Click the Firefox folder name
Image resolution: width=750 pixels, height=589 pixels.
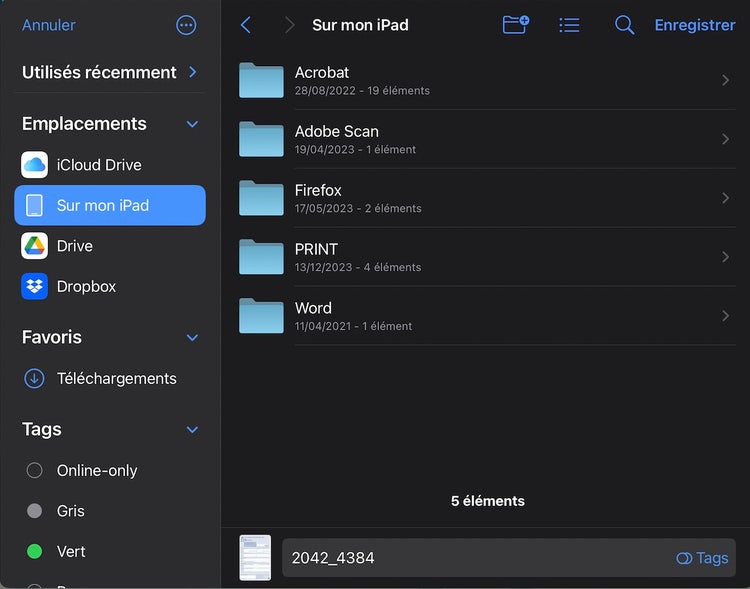[x=318, y=190]
